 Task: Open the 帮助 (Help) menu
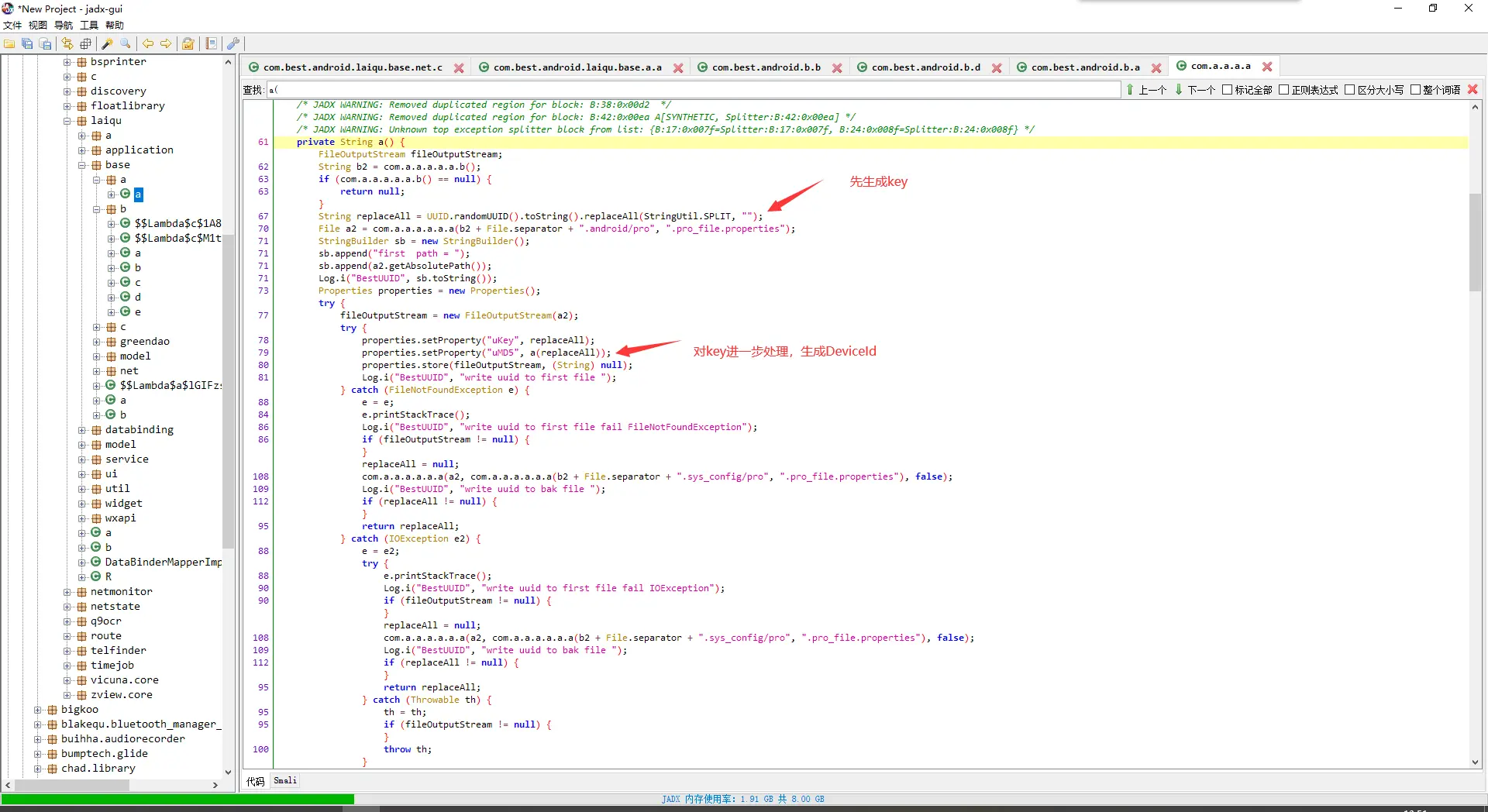115,26
